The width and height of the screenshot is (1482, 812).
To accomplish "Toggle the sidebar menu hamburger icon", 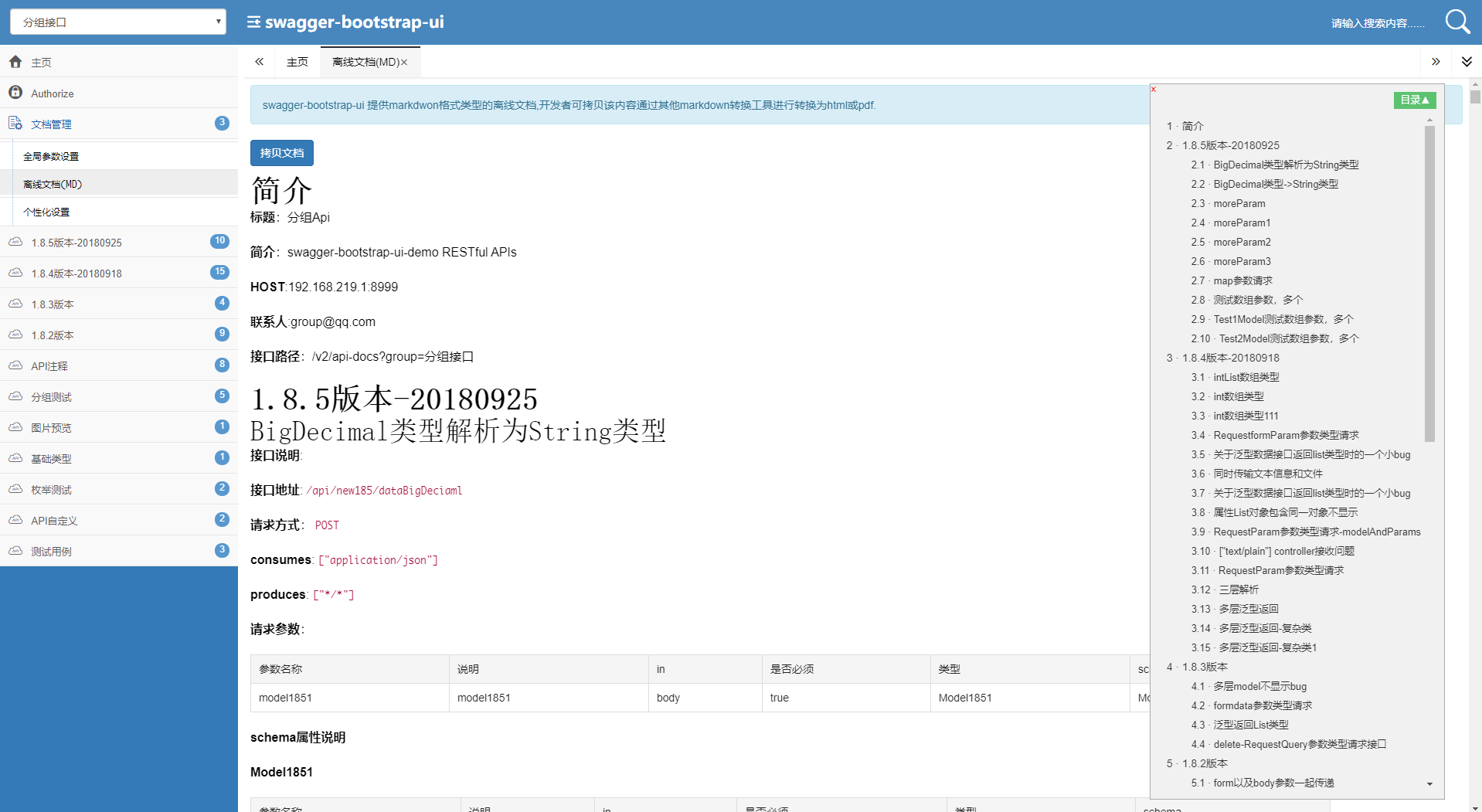I will pyautogui.click(x=253, y=22).
